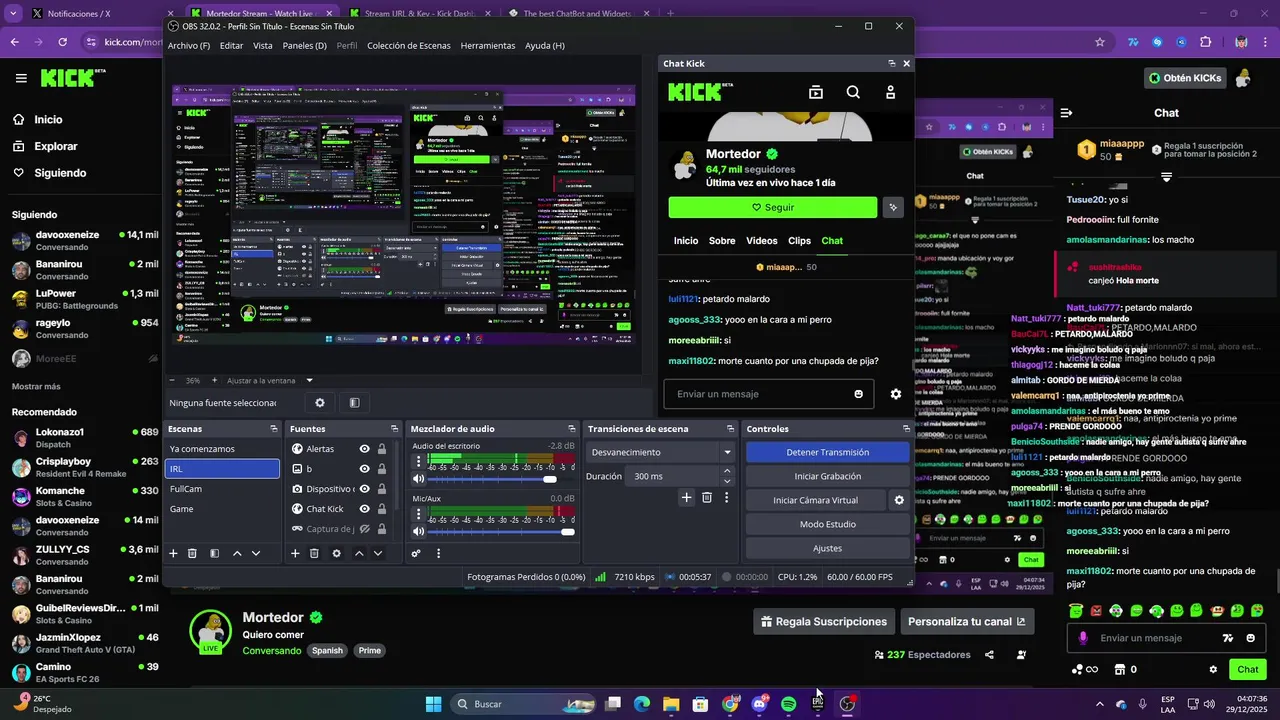Add a new source in Fuentes panel
The height and width of the screenshot is (720, 1280).
pyautogui.click(x=295, y=553)
